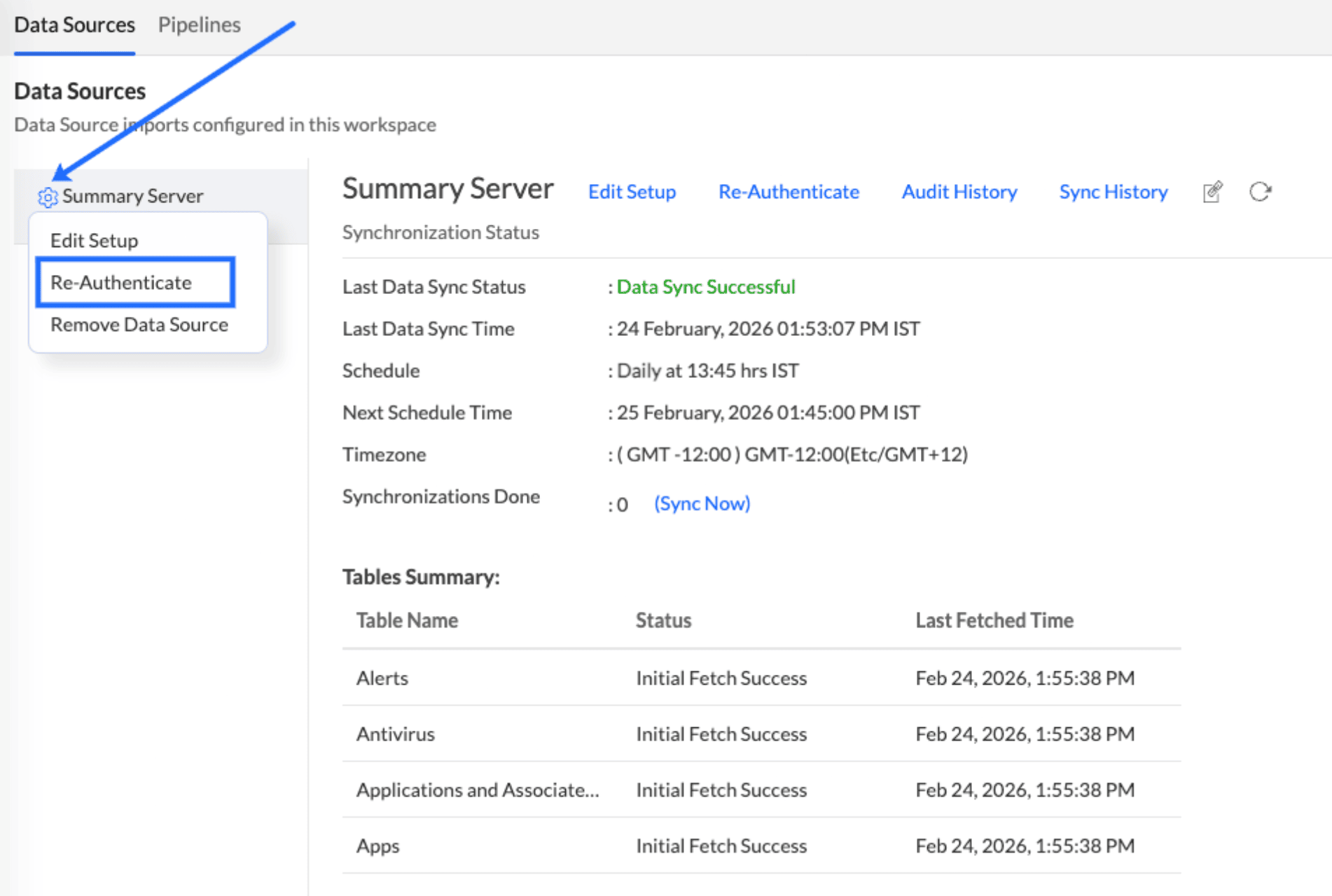
Task: Click the refresh icon in header
Action: coord(1261,192)
